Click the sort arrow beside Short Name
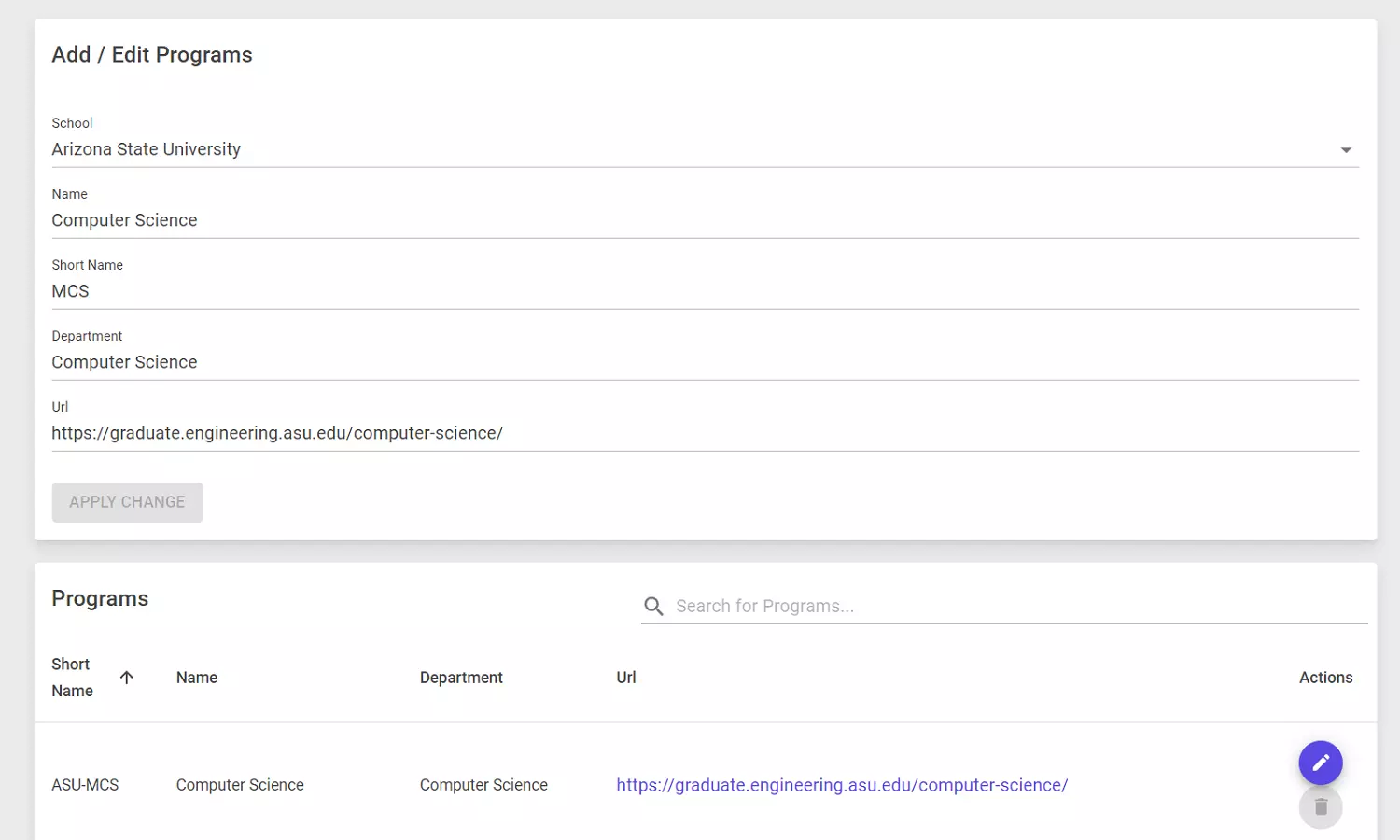This screenshot has height=840, width=1400. tap(127, 678)
